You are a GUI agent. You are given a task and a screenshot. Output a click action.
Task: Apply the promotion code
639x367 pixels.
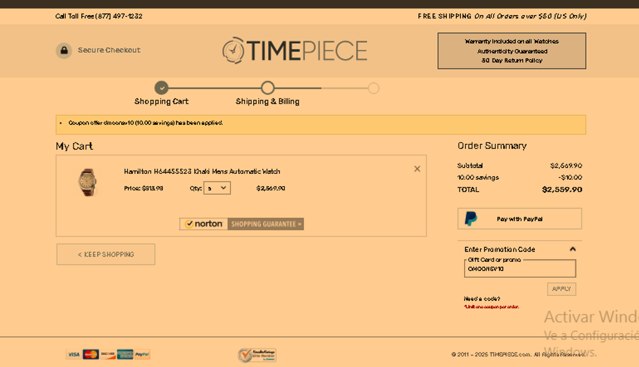[561, 289]
